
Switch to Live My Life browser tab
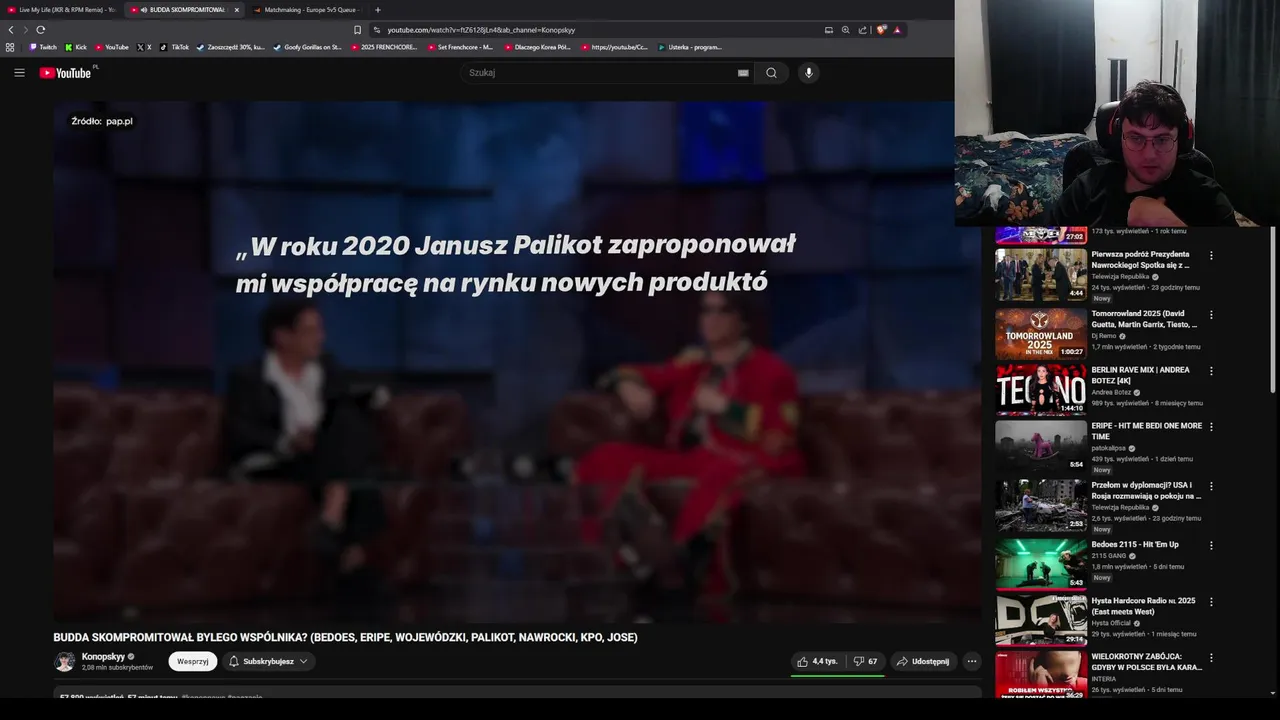pos(61,10)
